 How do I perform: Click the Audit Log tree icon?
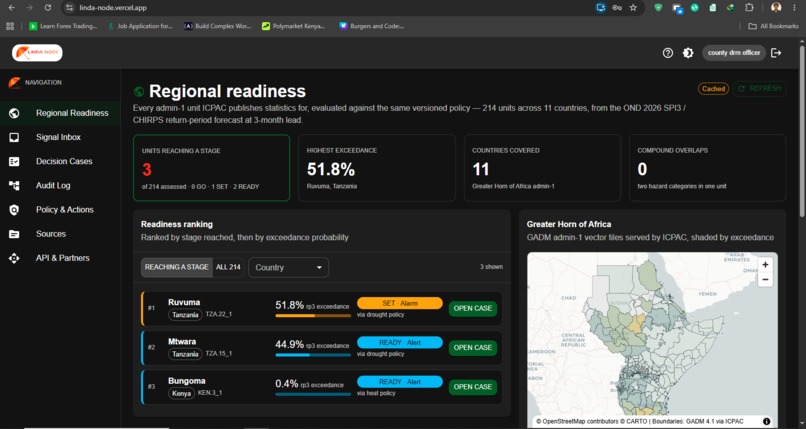click(x=14, y=185)
